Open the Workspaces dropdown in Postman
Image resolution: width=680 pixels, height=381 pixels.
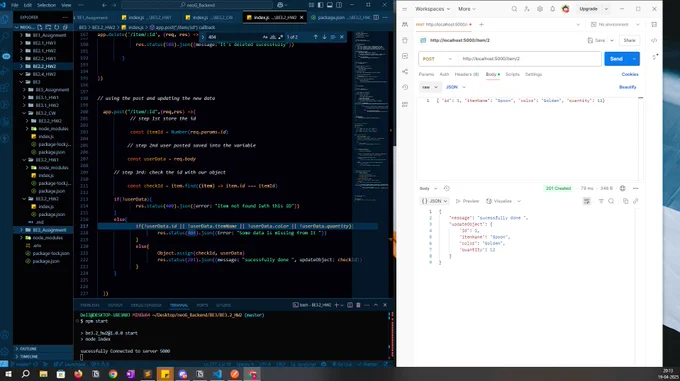(432, 9)
